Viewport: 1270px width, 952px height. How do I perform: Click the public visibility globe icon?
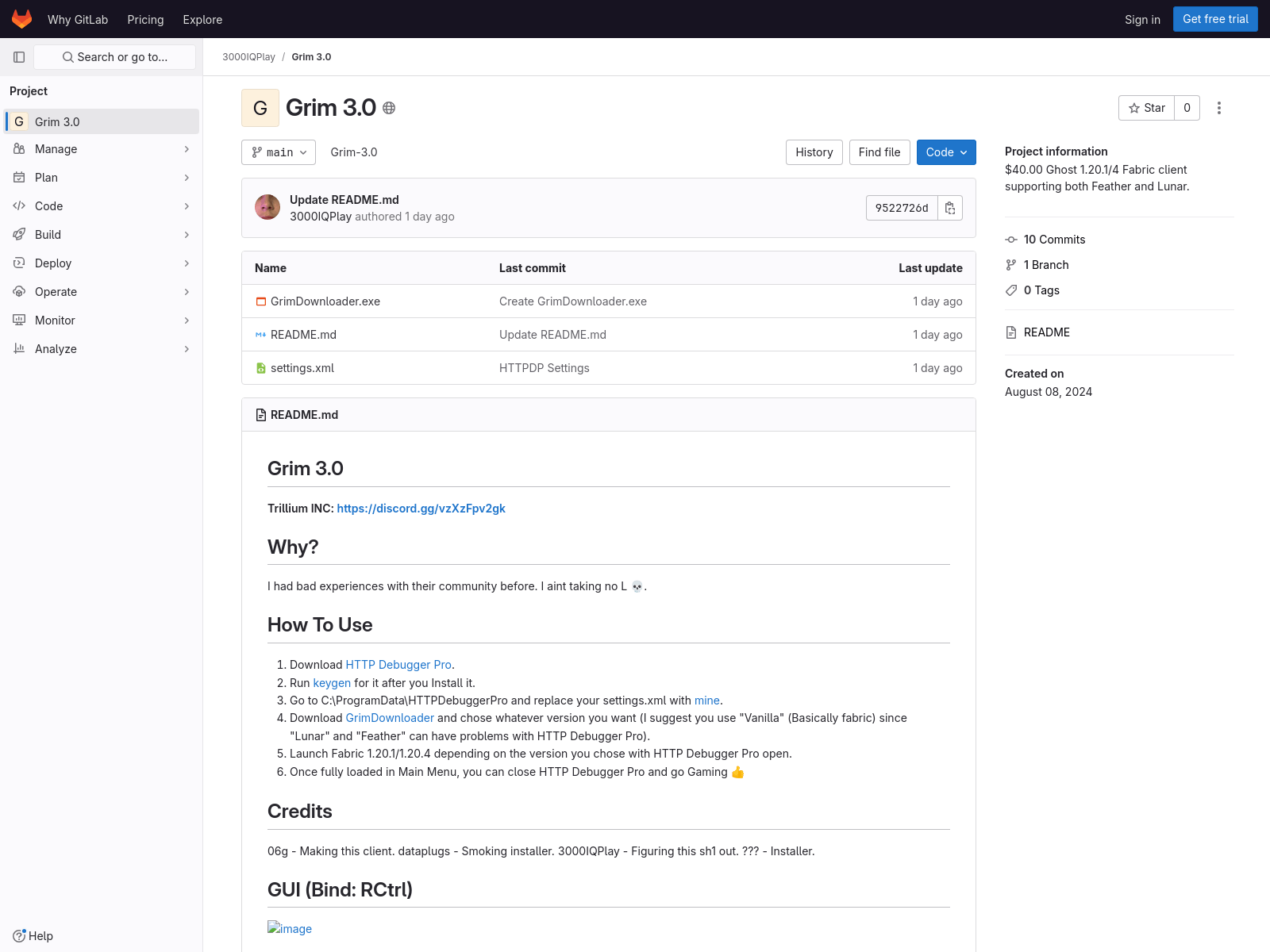(389, 108)
